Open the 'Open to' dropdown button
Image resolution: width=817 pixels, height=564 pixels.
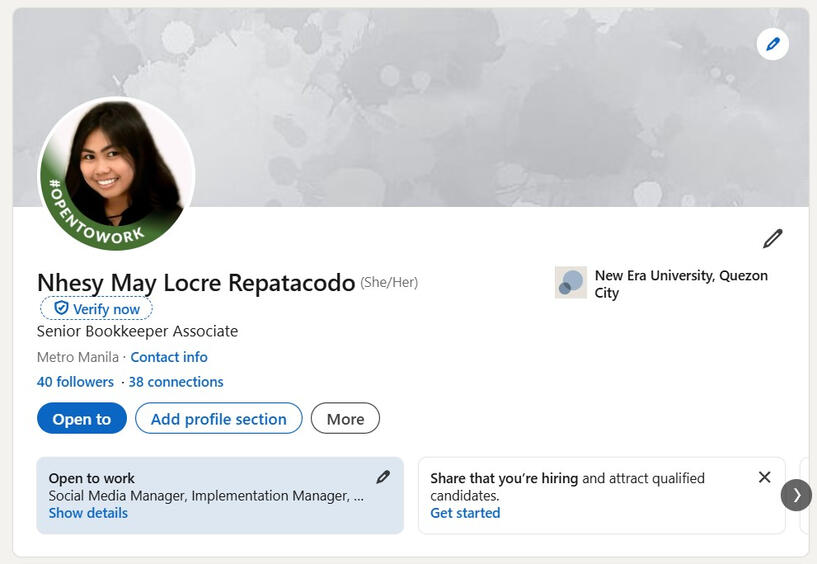click(82, 419)
